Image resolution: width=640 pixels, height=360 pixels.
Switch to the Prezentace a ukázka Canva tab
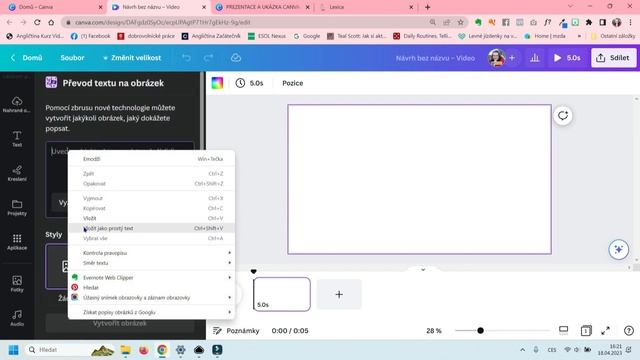(262, 7)
